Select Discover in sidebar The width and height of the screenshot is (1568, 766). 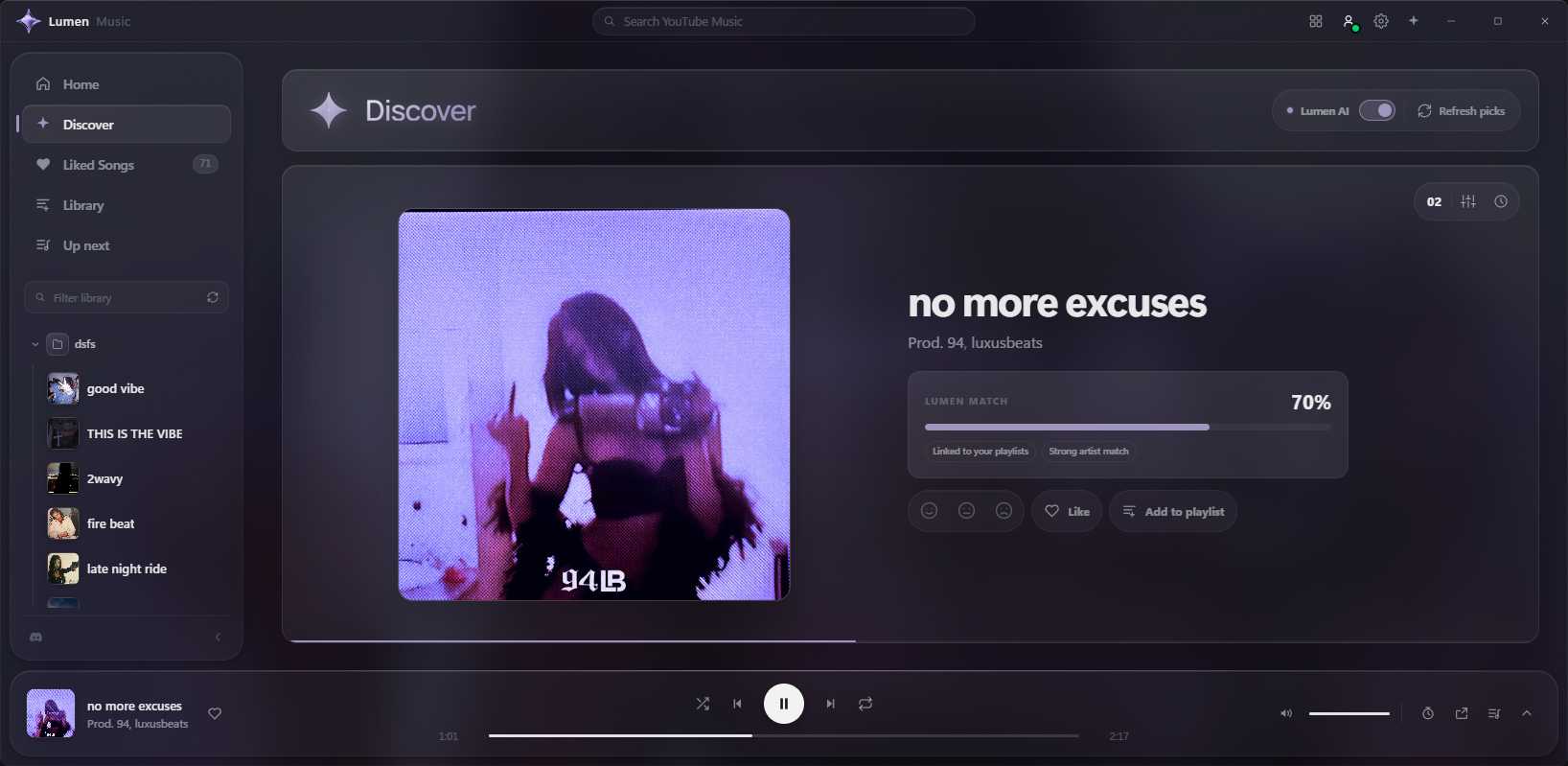pos(127,125)
